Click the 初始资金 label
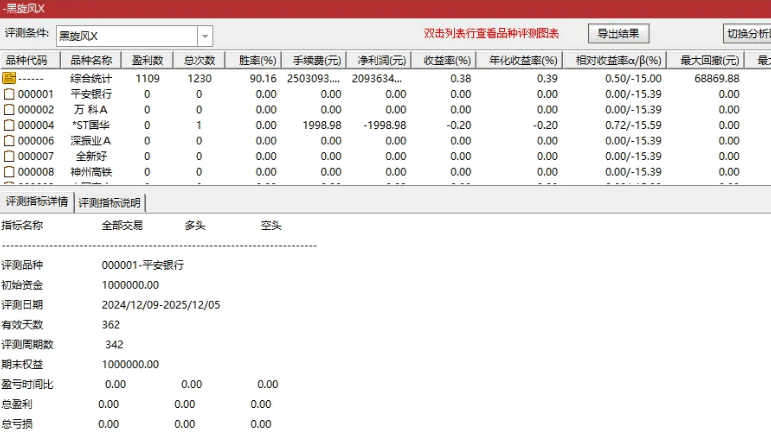This screenshot has width=771, height=436. tap(22, 285)
